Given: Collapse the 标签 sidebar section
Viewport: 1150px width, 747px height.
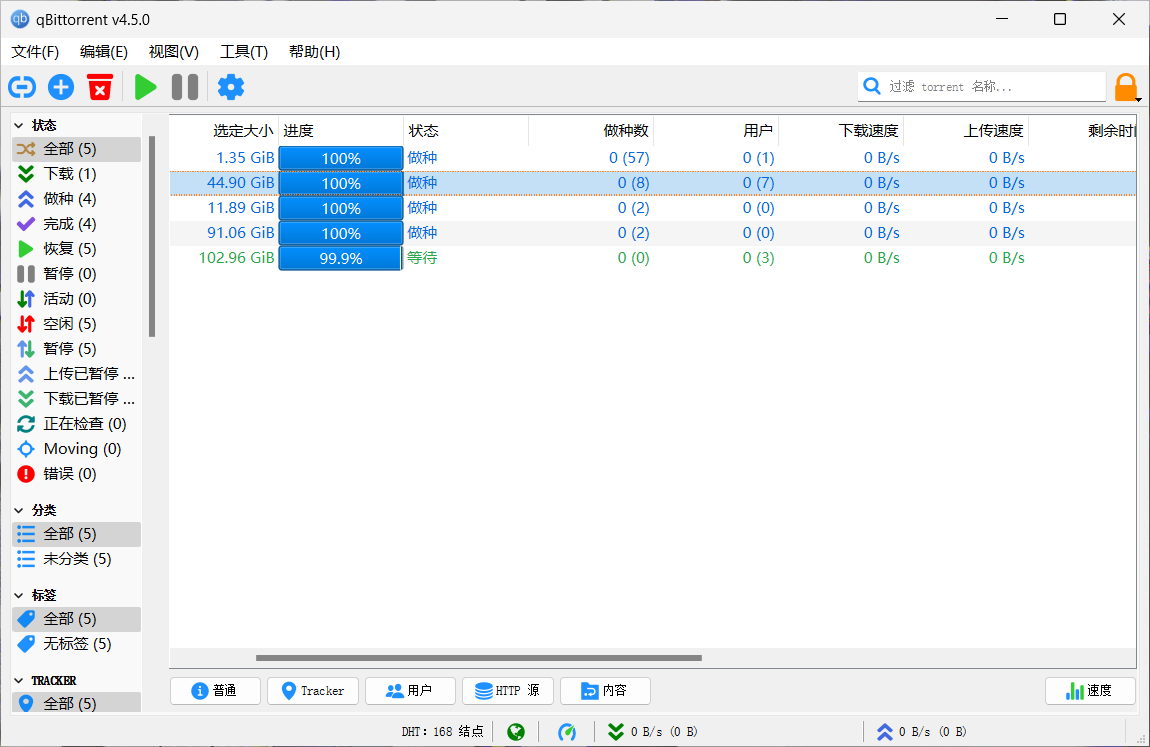Looking at the screenshot, I should click(x=19, y=595).
